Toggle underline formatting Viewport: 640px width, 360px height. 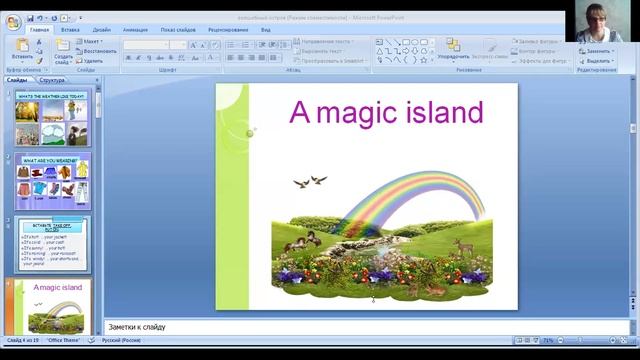point(149,58)
